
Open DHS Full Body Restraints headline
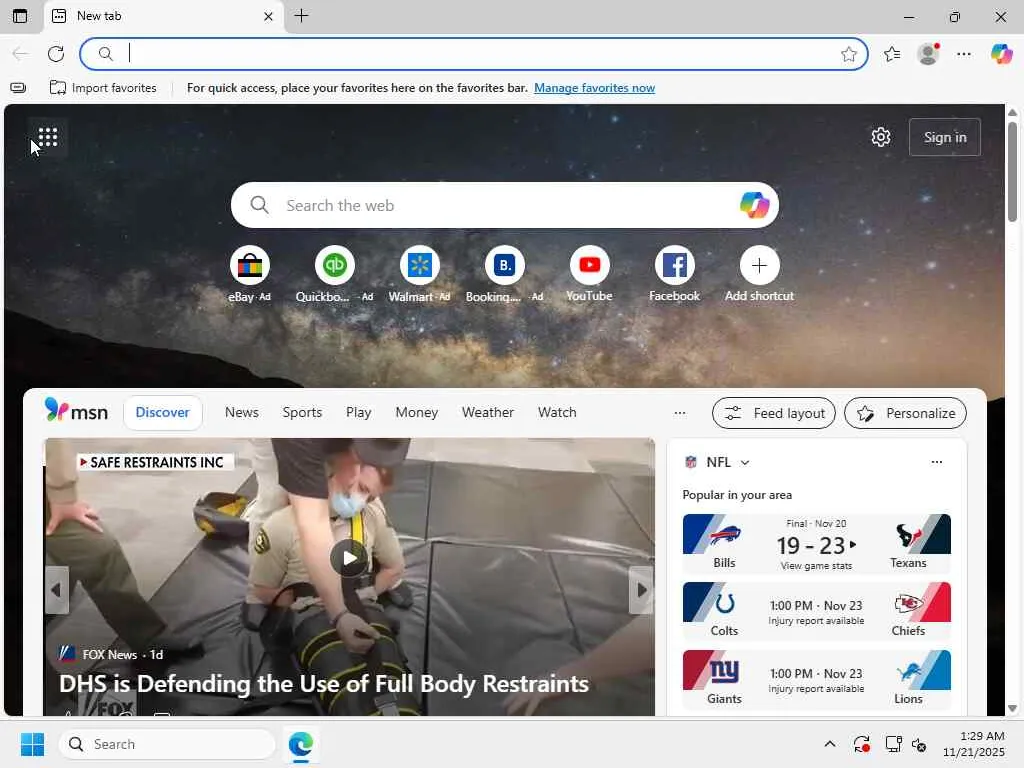(324, 684)
